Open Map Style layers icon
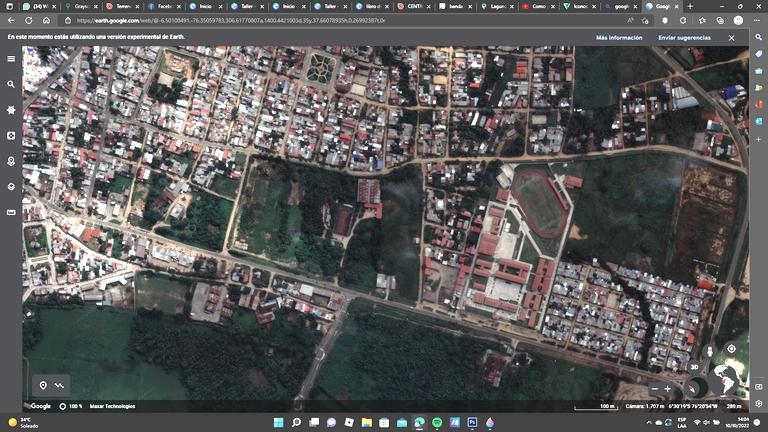The height and width of the screenshot is (432, 768). pyautogui.click(x=11, y=187)
